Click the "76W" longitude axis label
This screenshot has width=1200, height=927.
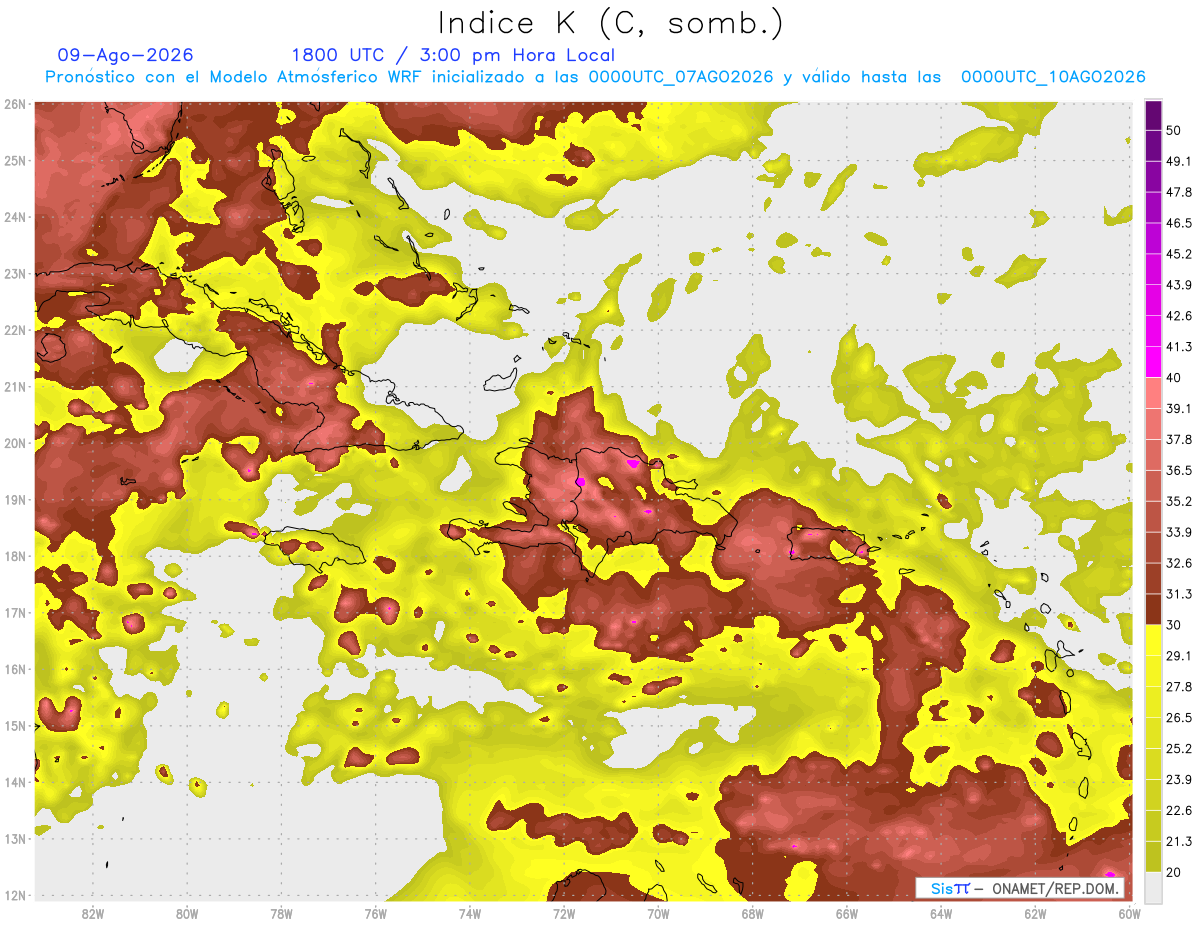(x=375, y=913)
